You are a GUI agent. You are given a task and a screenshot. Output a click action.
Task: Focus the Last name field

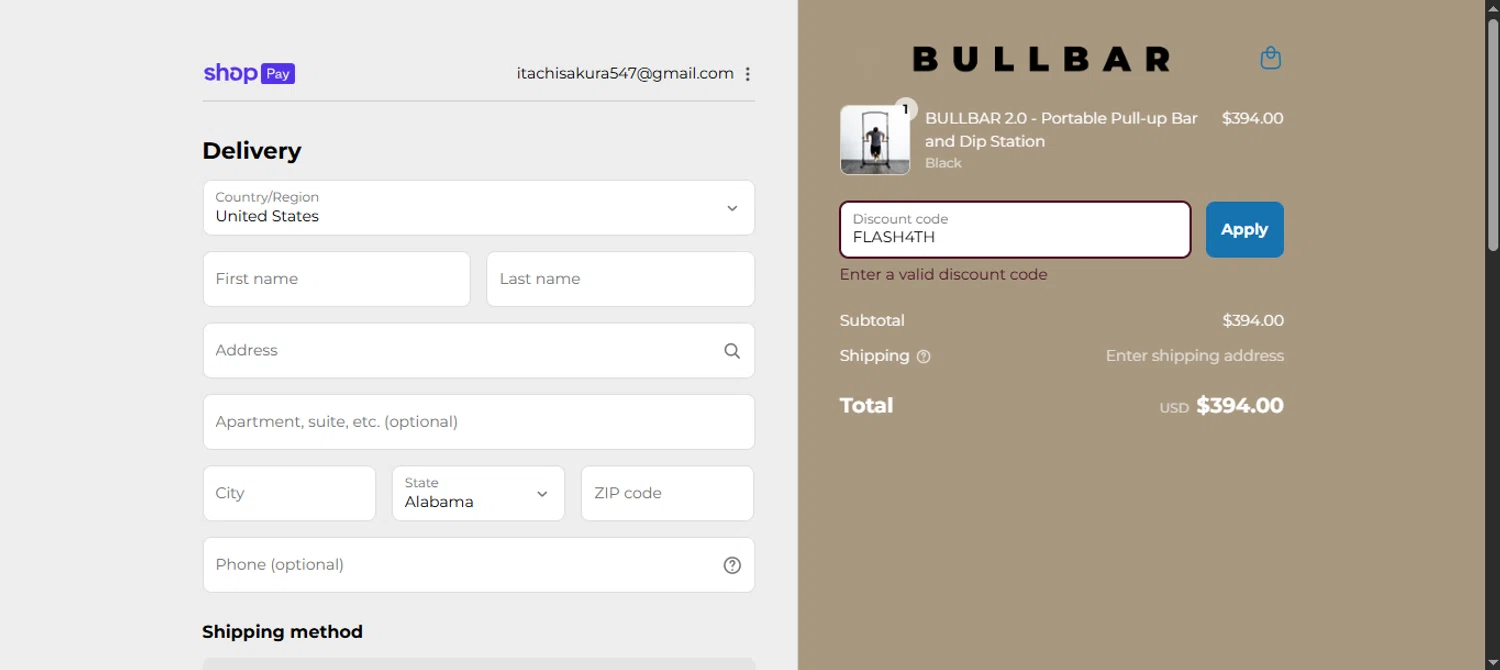pyautogui.click(x=620, y=279)
